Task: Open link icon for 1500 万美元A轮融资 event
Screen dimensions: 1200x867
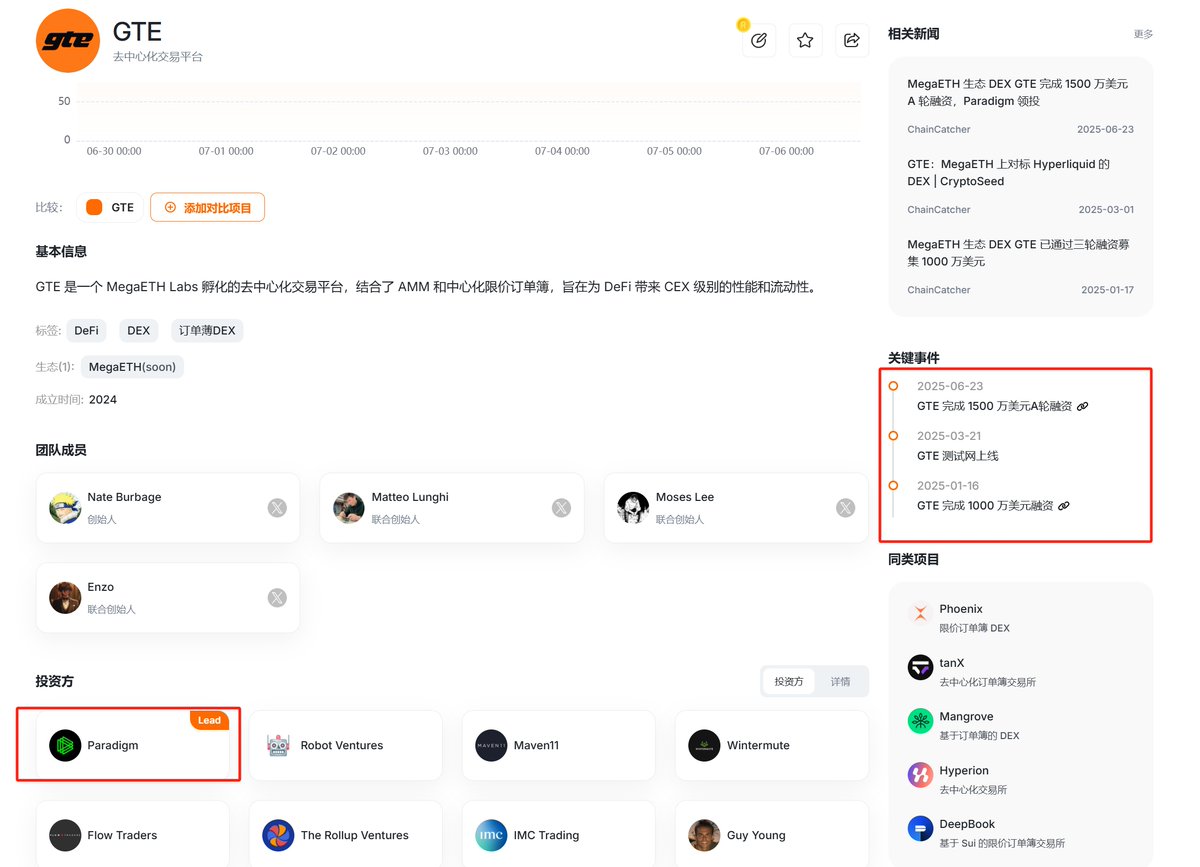Action: [1083, 407]
